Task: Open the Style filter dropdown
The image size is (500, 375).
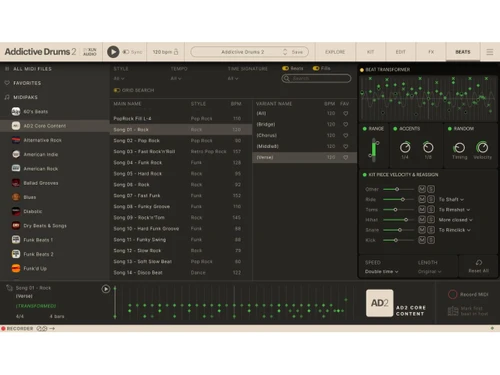Action: 119,79
